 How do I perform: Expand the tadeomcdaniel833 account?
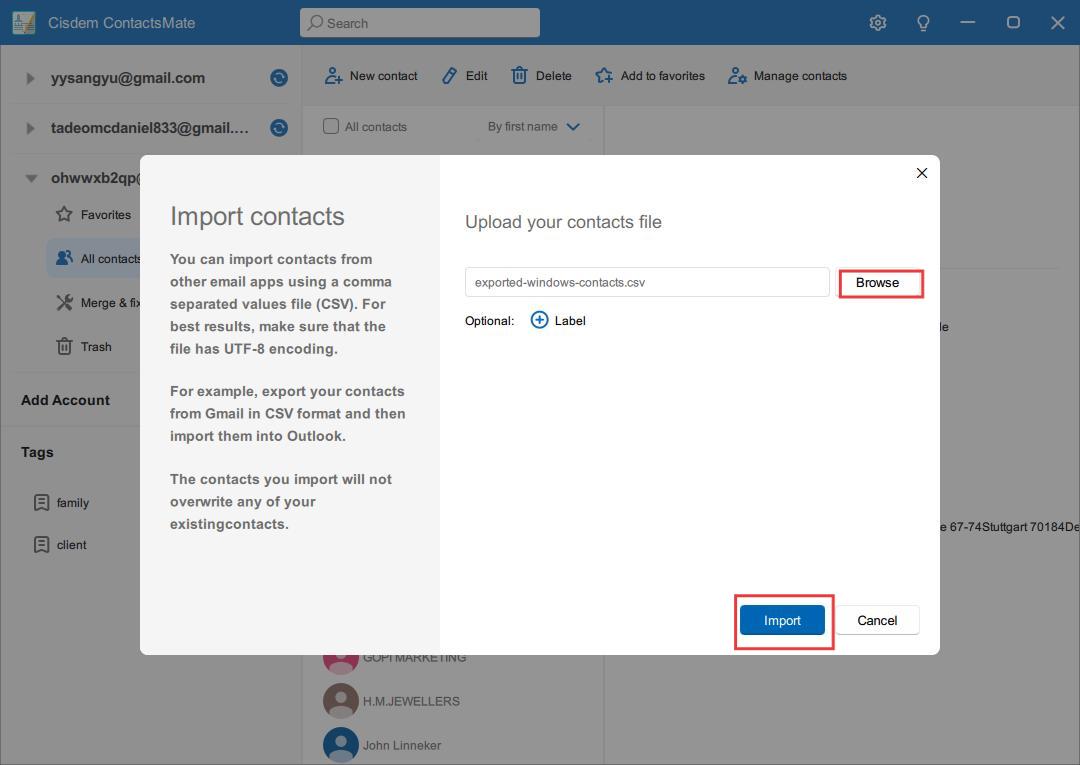(29, 128)
